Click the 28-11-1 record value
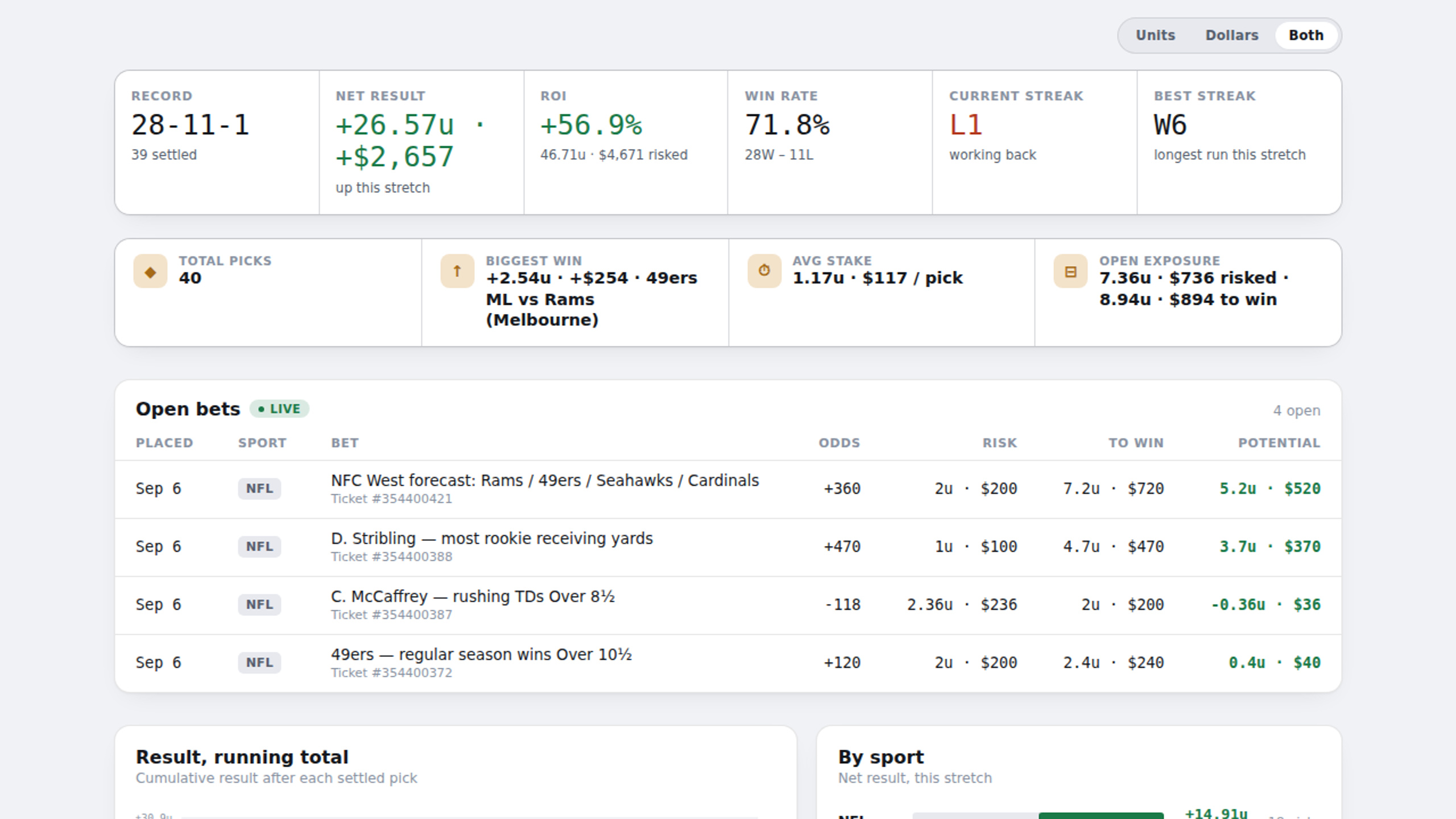Image resolution: width=1456 pixels, height=819 pixels. pos(191,125)
